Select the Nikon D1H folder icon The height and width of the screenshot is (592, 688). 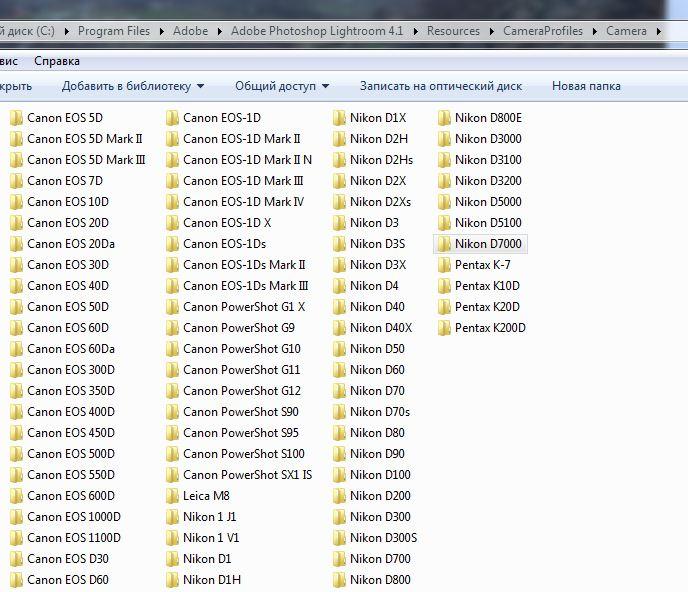pyautogui.click(x=172, y=580)
